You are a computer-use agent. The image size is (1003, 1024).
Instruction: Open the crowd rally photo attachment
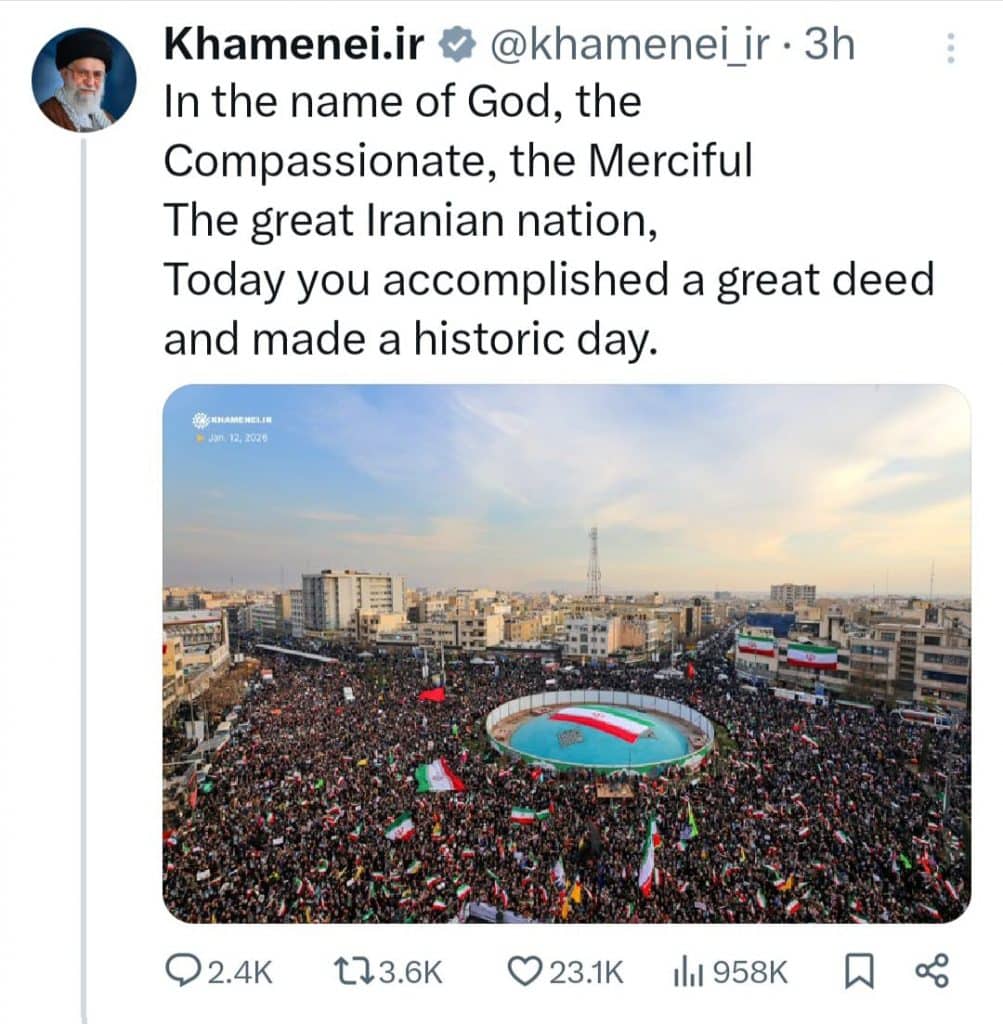(x=566, y=653)
